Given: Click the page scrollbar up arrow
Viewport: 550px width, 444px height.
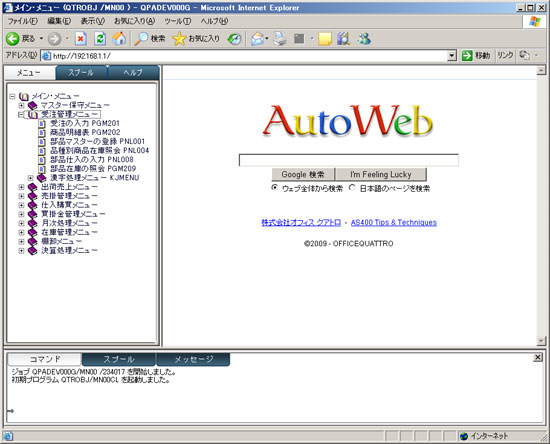Looking at the screenshot, I should click(541, 70).
